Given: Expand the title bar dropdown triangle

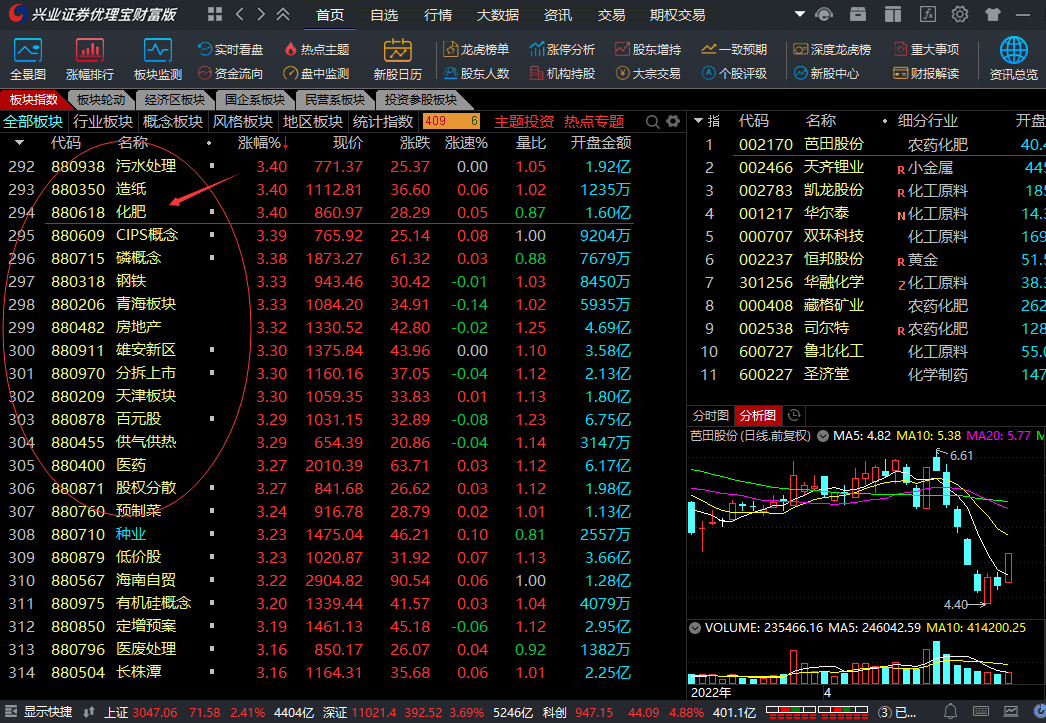Looking at the screenshot, I should 800,14.
